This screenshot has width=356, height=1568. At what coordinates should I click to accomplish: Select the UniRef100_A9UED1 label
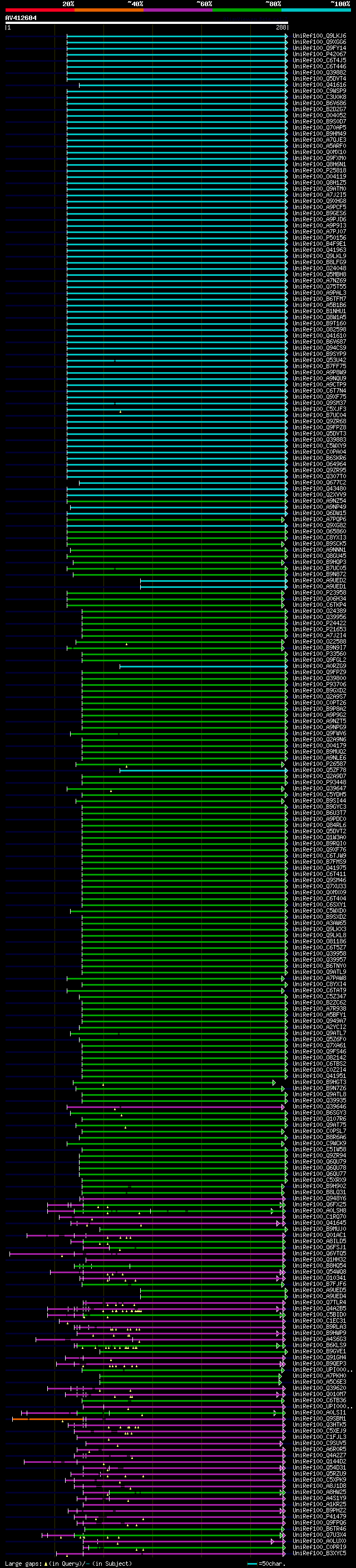click(x=319, y=587)
